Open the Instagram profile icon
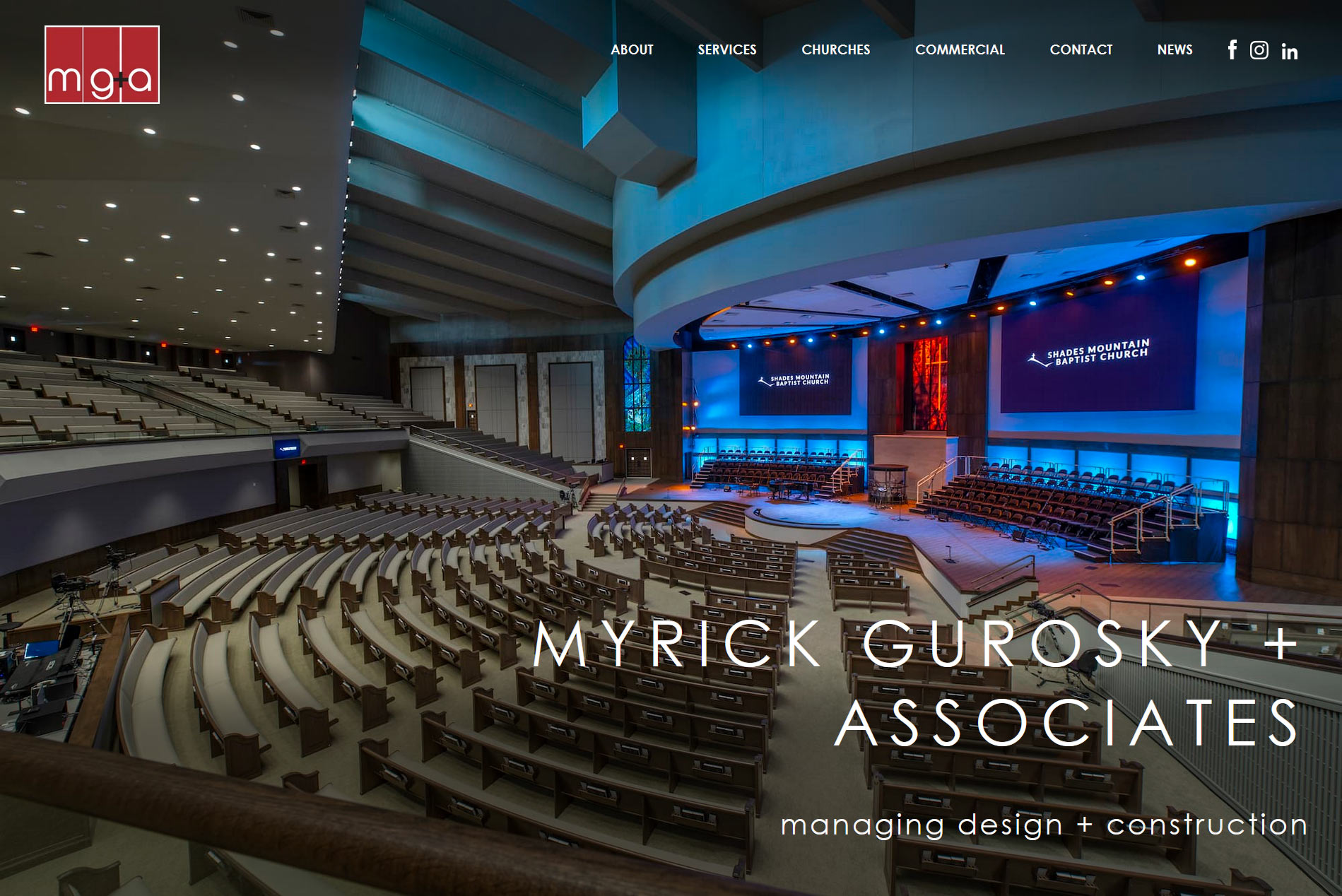The height and width of the screenshot is (896, 1342). [x=1259, y=50]
